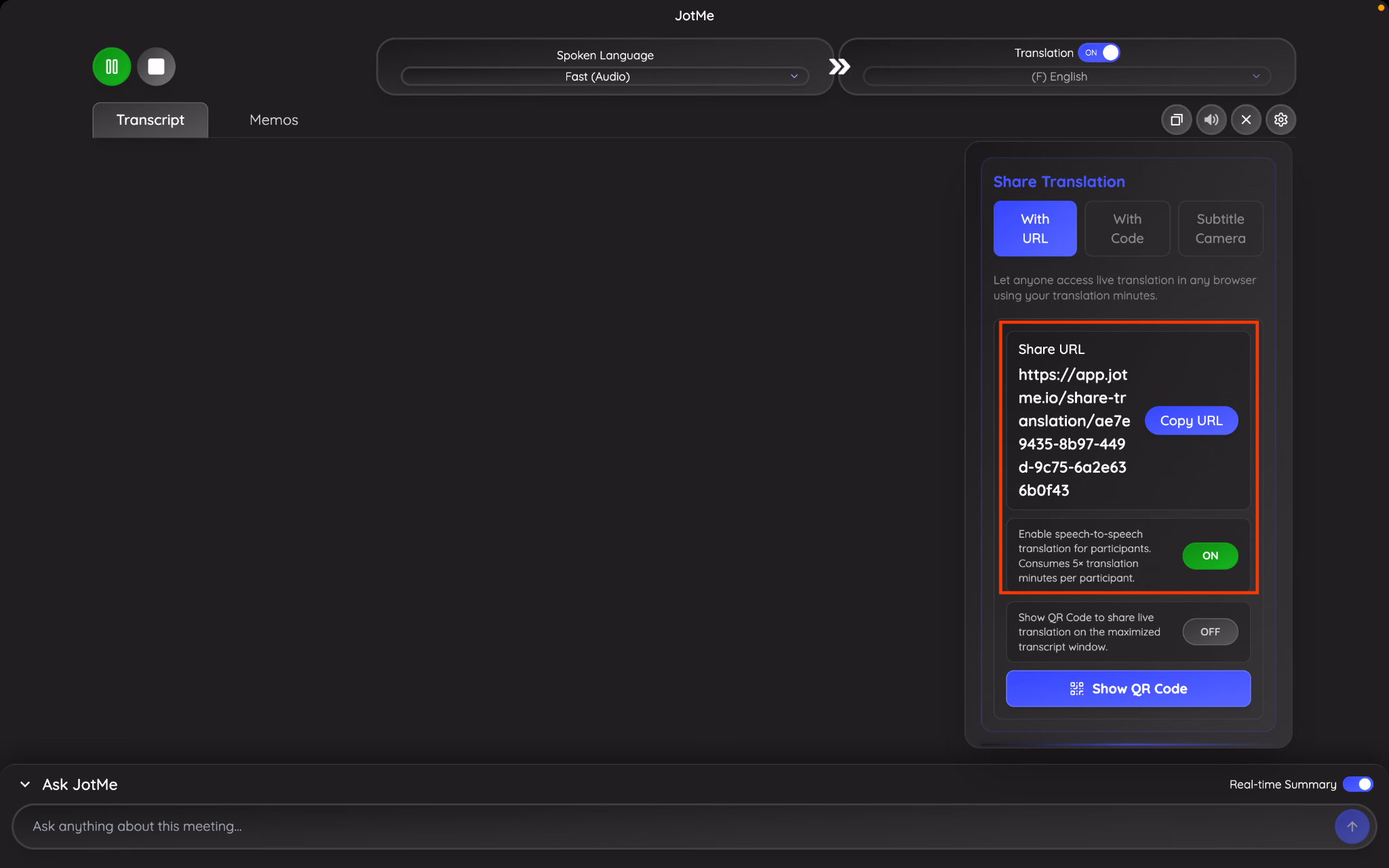Select the With URL sharing option
This screenshot has width=1389, height=868.
[x=1035, y=229]
